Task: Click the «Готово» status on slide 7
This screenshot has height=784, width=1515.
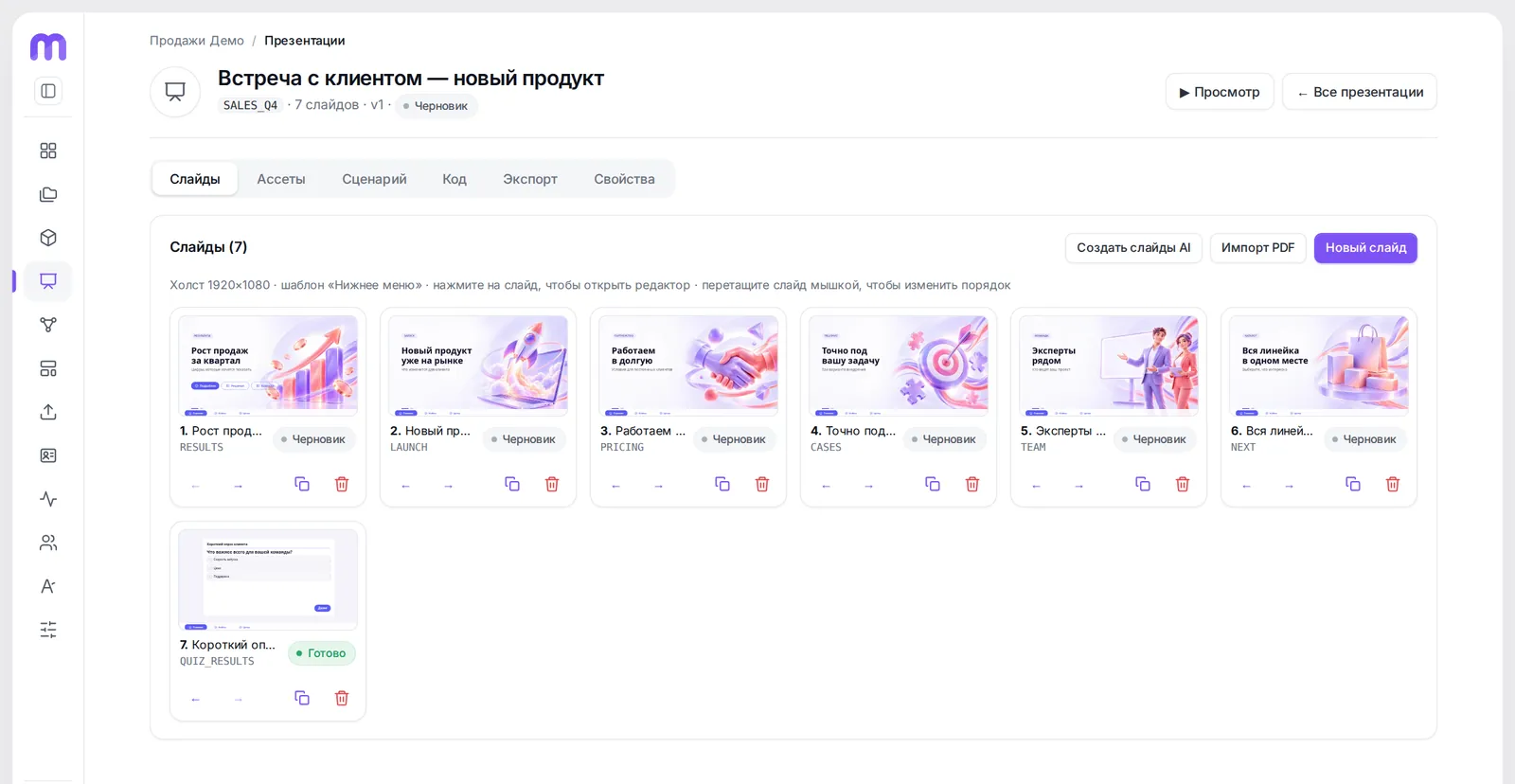Action: coord(322,653)
